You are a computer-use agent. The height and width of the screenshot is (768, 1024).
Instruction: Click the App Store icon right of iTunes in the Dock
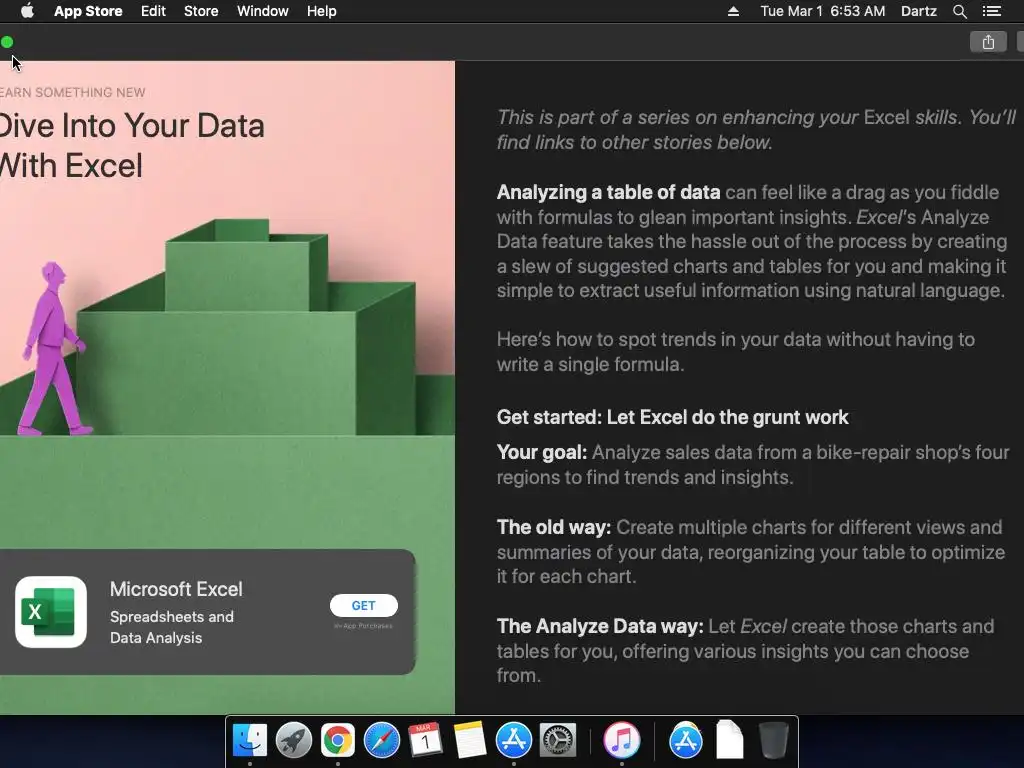point(686,740)
